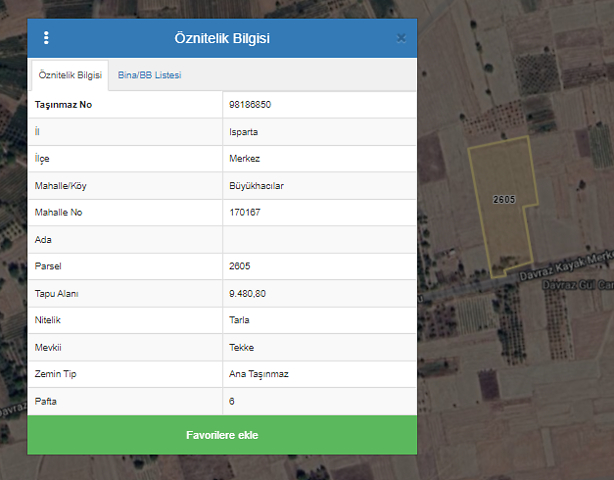
Task: Click parcel label 2605 on the map
Action: tap(504, 200)
